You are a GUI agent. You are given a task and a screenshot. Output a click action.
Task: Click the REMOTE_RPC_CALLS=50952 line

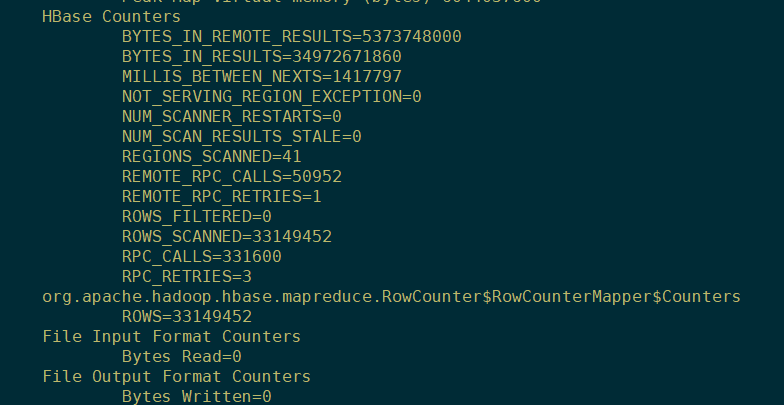231,176
